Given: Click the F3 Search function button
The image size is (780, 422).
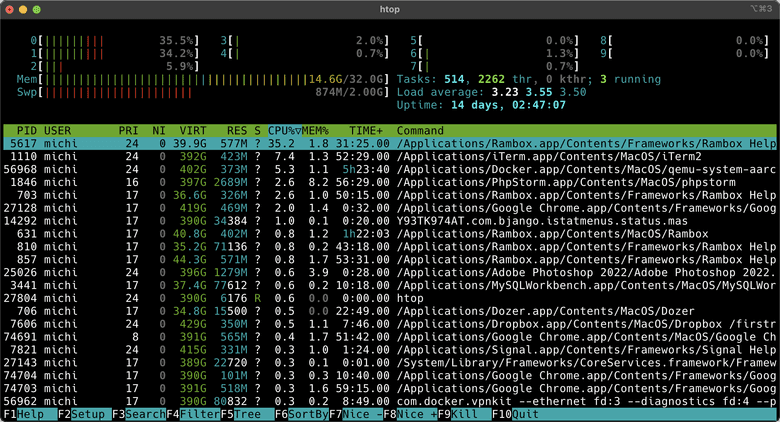Looking at the screenshot, I should [x=139, y=414].
